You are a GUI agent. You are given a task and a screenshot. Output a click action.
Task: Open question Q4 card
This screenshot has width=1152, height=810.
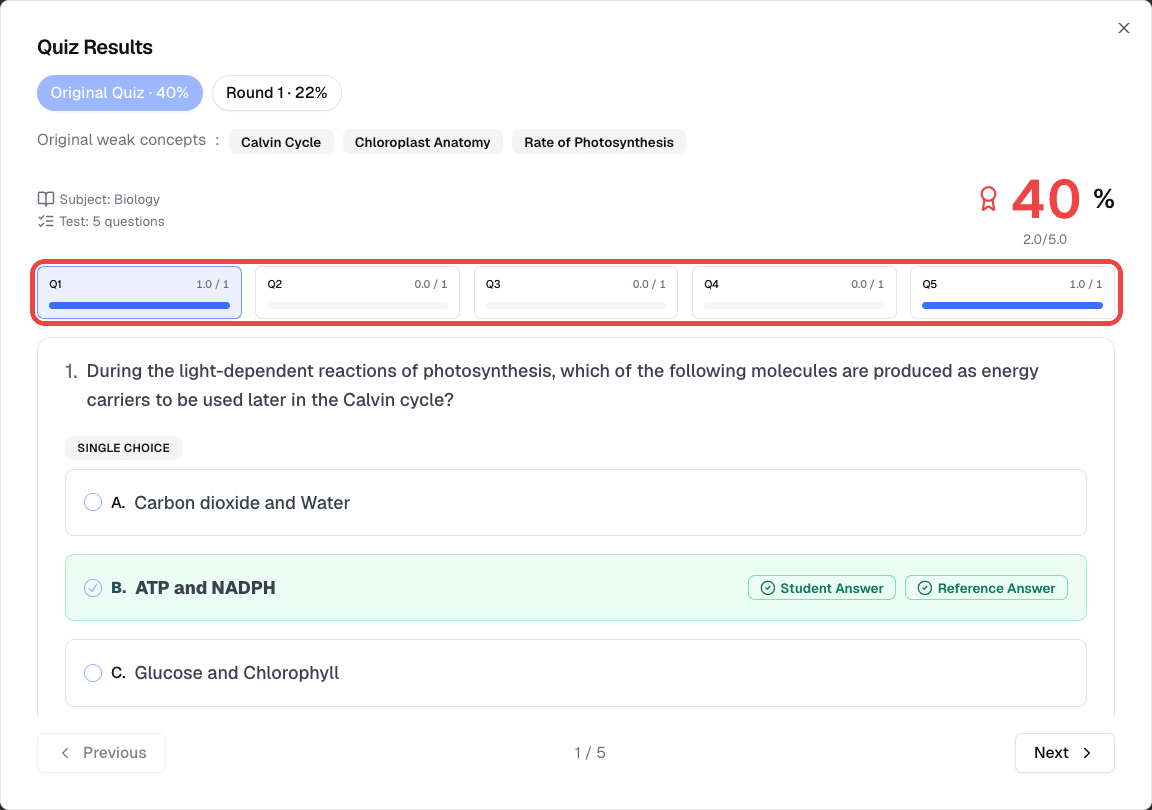click(x=793, y=293)
